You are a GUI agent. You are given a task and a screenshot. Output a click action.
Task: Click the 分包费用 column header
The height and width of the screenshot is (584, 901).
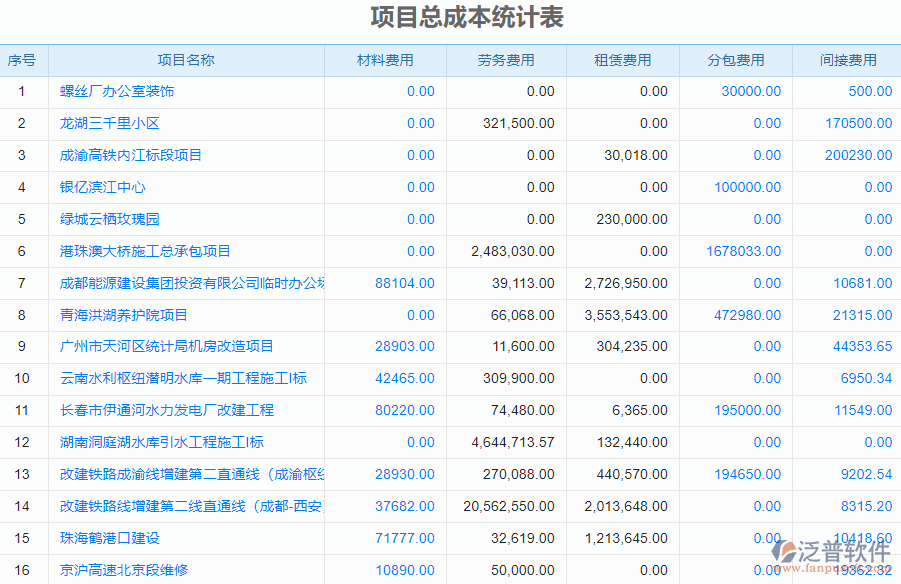(735, 61)
